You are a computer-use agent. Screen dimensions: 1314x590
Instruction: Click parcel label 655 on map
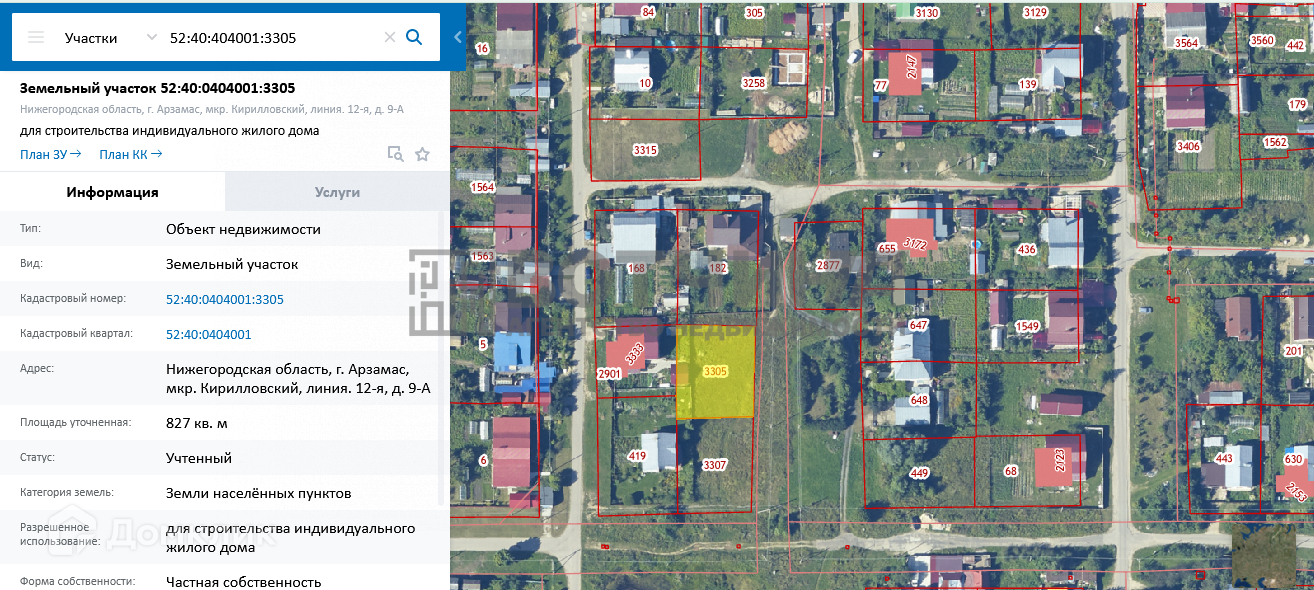[x=887, y=248]
